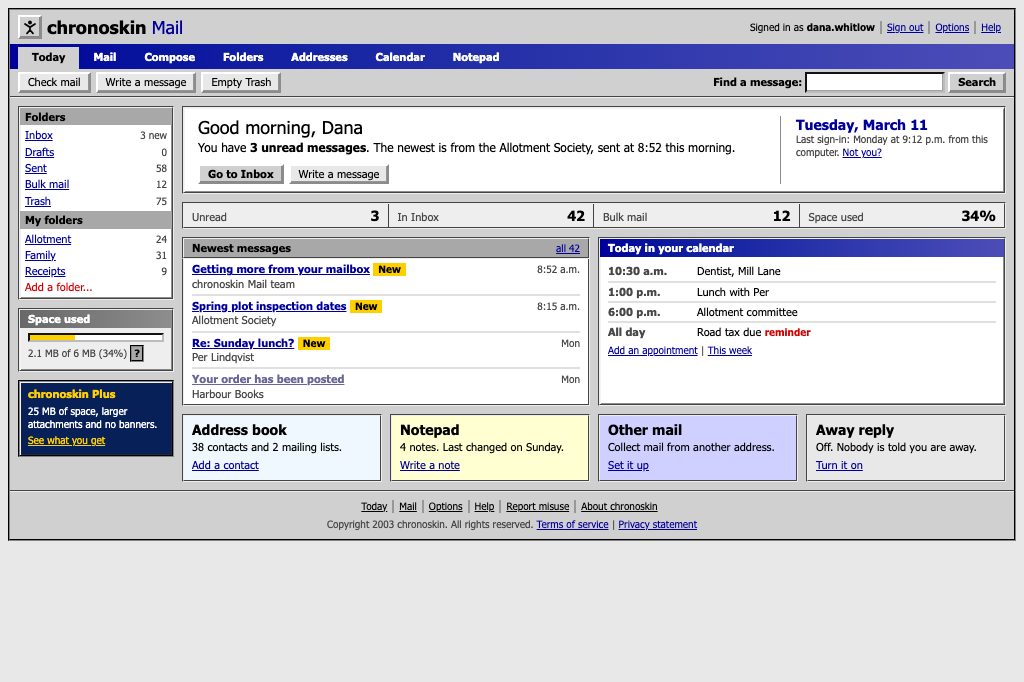Click the Sign out link
The image size is (1024, 682).
click(904, 27)
